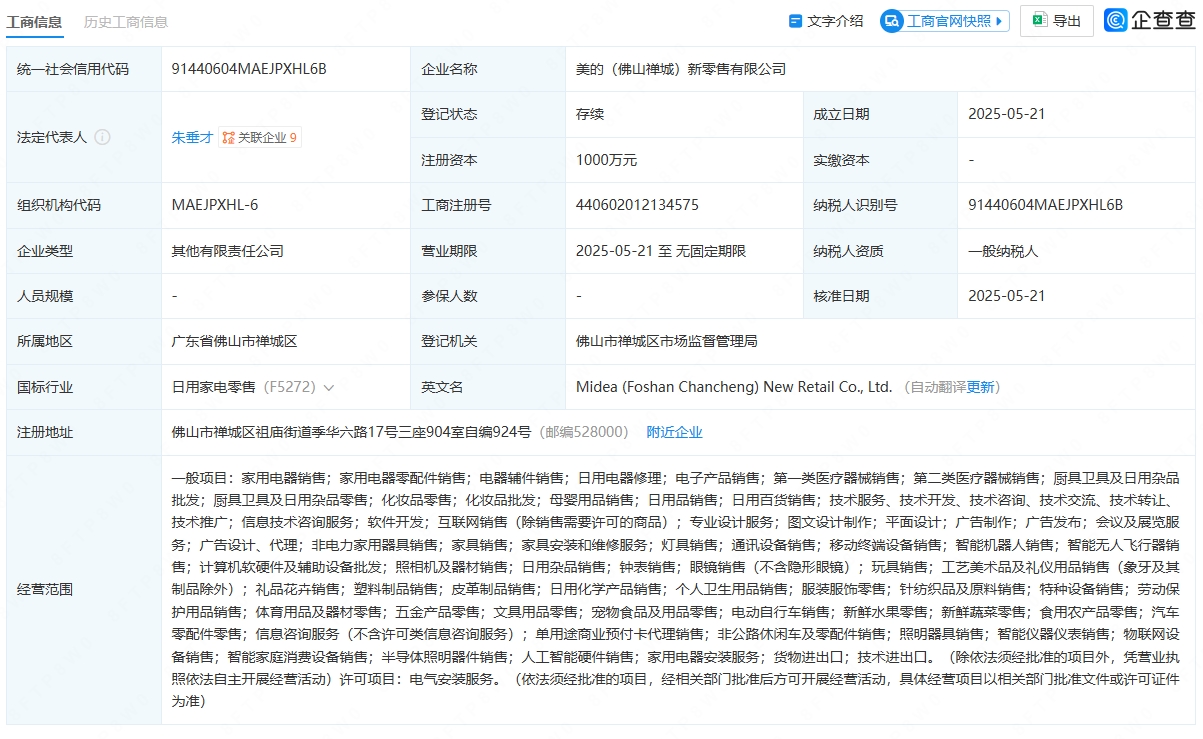Click the 核准日期 field label

coord(841,296)
